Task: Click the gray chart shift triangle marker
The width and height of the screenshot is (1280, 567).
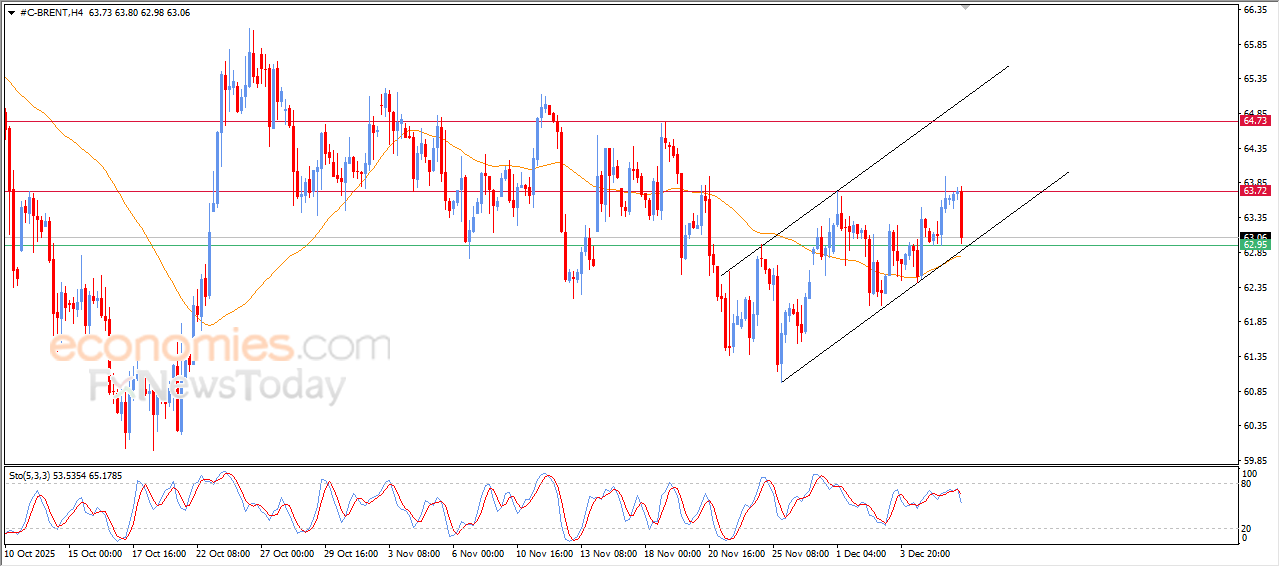Action: pos(965,7)
